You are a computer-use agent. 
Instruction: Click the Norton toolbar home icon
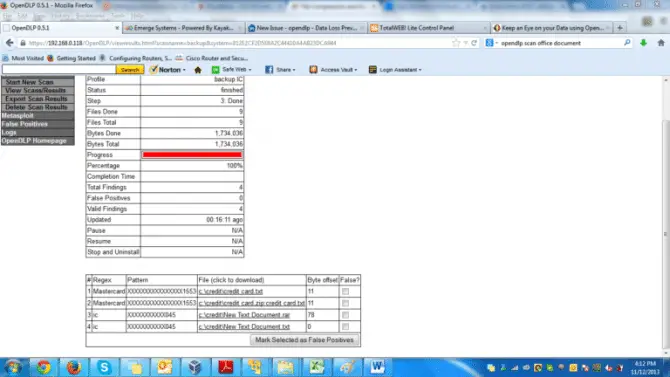click(x=197, y=70)
